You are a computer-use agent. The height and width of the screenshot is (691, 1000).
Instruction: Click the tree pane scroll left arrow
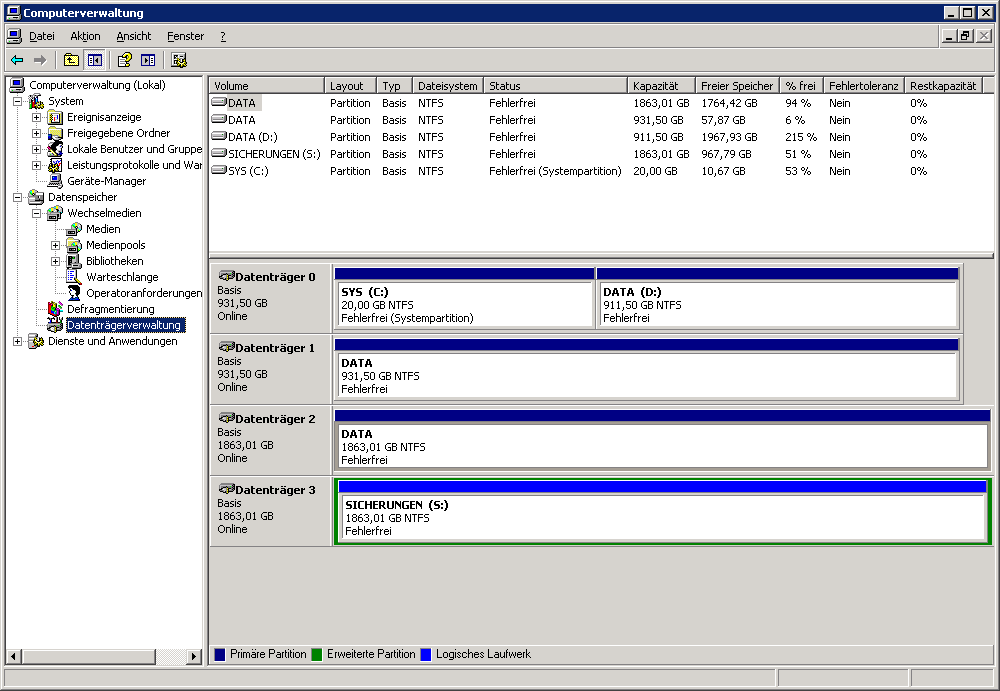(13, 656)
